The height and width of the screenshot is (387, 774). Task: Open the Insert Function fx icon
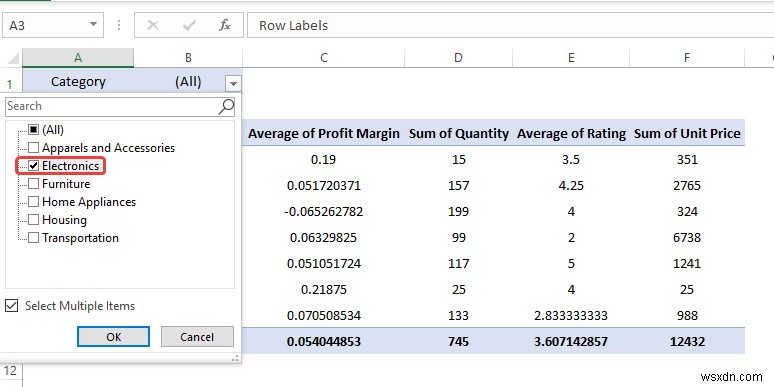225,25
